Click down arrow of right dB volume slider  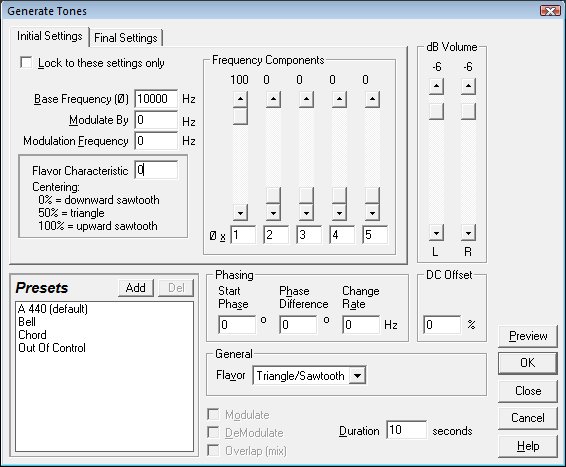pos(468,233)
